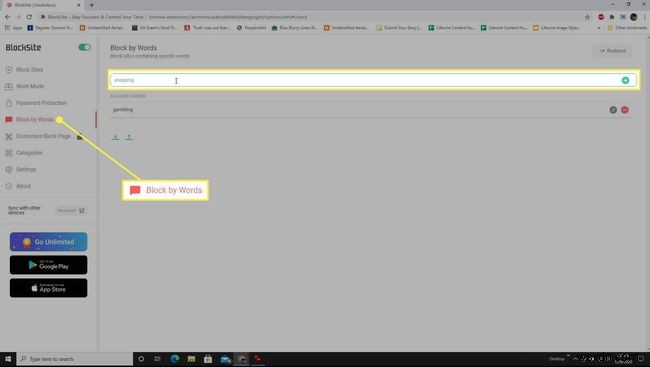
Task: Open the Apps bookmark shortcut
Action: click(x=13, y=28)
